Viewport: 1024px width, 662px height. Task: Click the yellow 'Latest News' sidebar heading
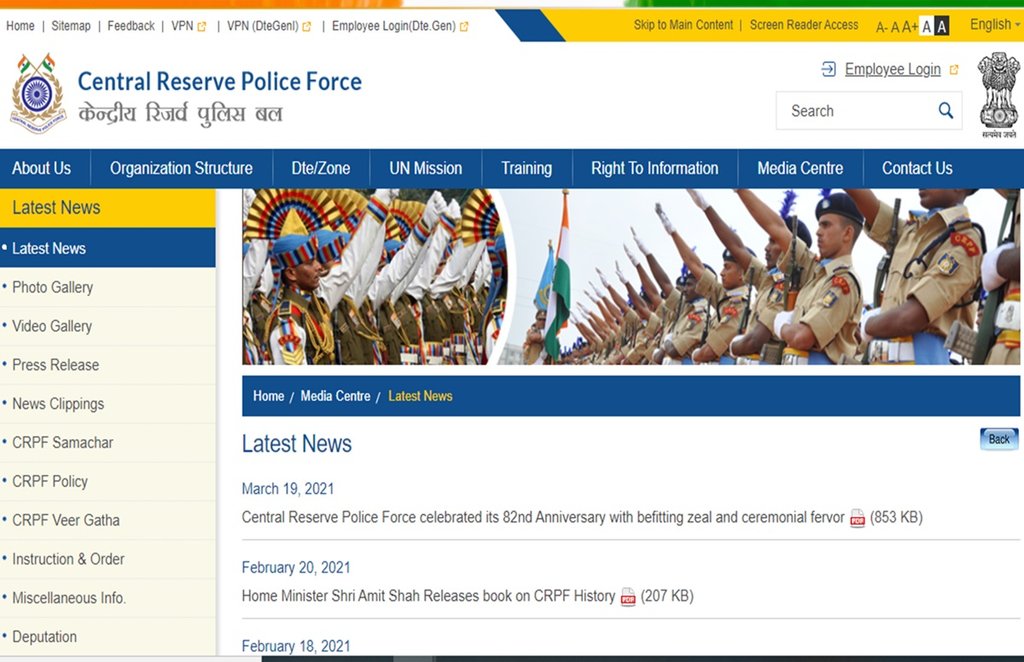(108, 208)
